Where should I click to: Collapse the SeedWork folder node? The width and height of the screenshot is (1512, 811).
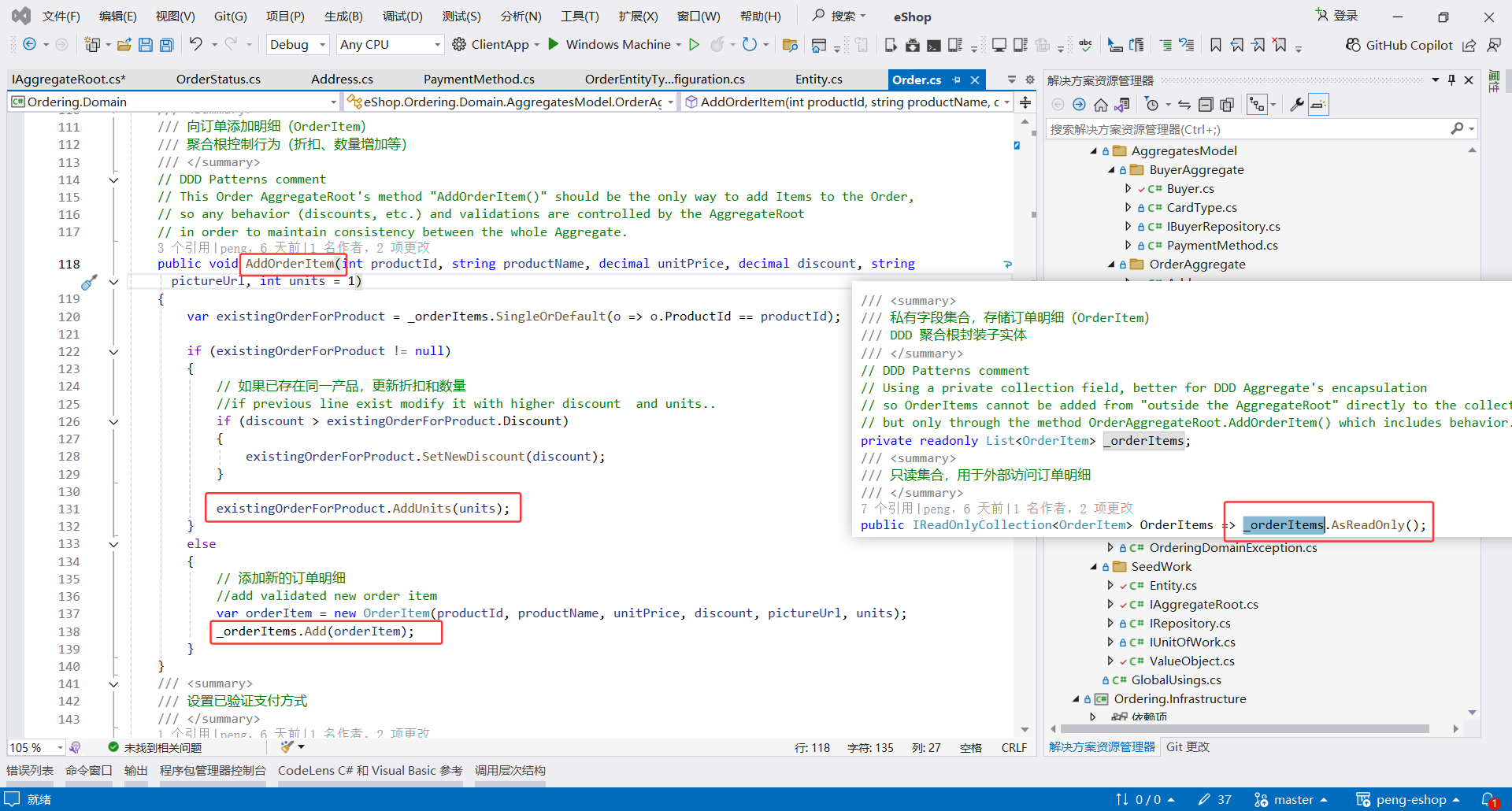[1094, 567]
